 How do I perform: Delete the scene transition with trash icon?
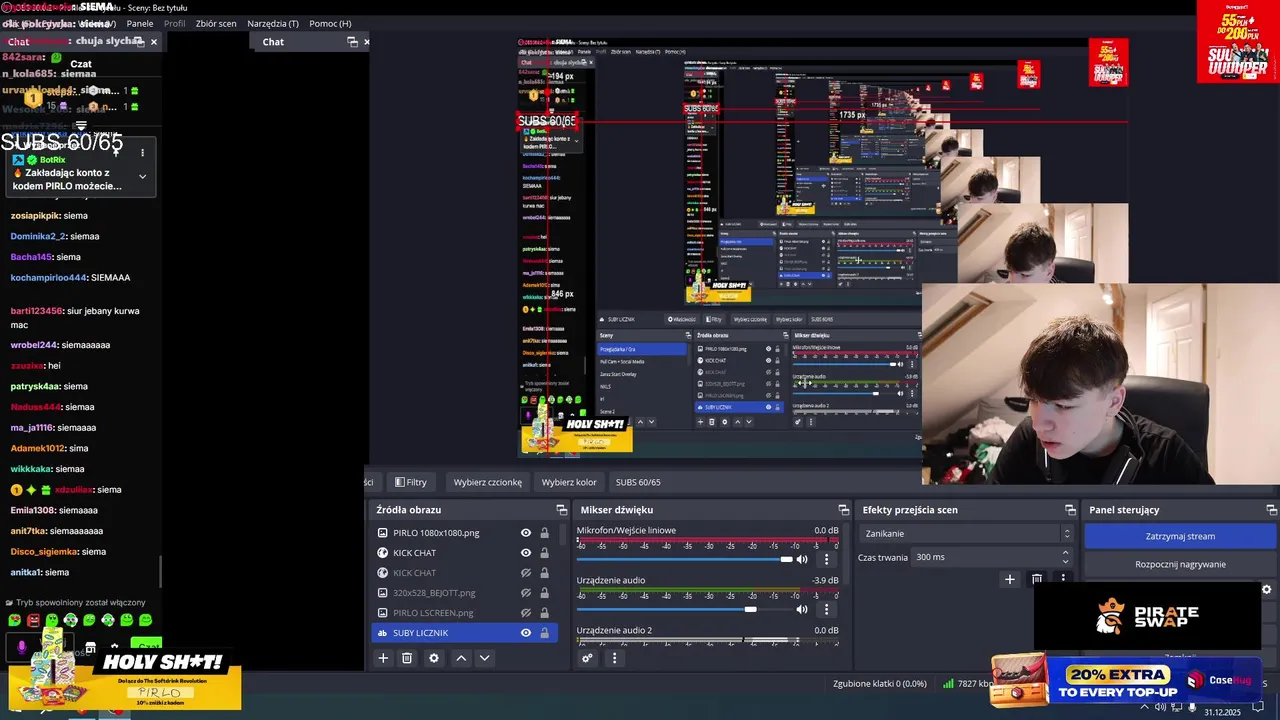(1037, 579)
